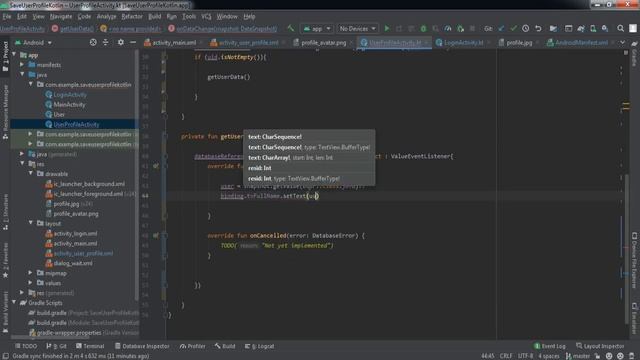
Task: Open the Android project view dropdown
Action: coord(34,42)
